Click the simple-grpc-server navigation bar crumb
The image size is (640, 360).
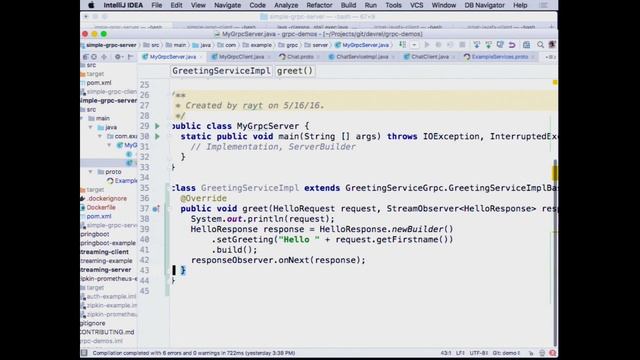(x=109, y=45)
